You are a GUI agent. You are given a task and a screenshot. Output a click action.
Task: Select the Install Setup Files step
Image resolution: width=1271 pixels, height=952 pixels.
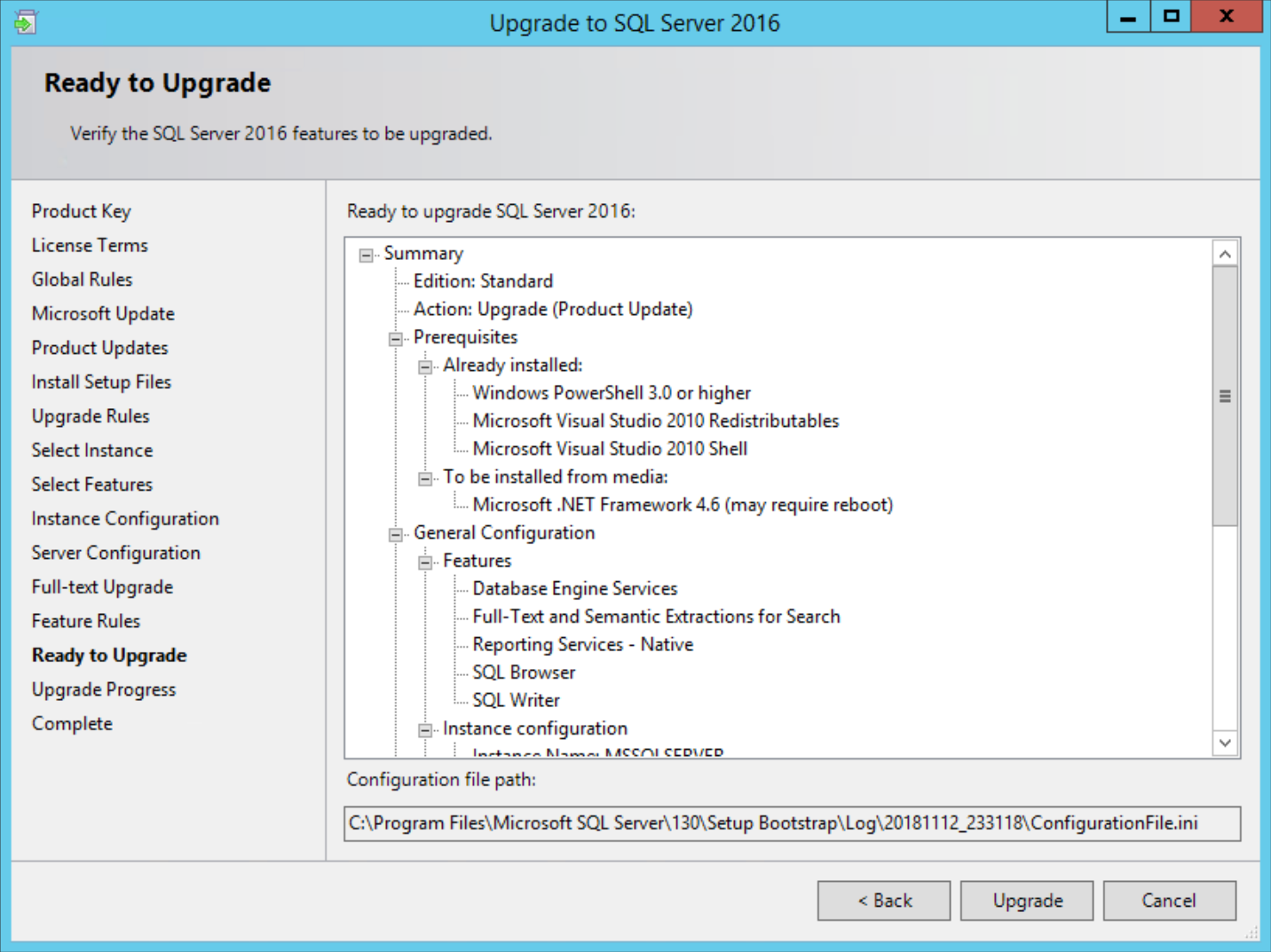click(x=101, y=382)
